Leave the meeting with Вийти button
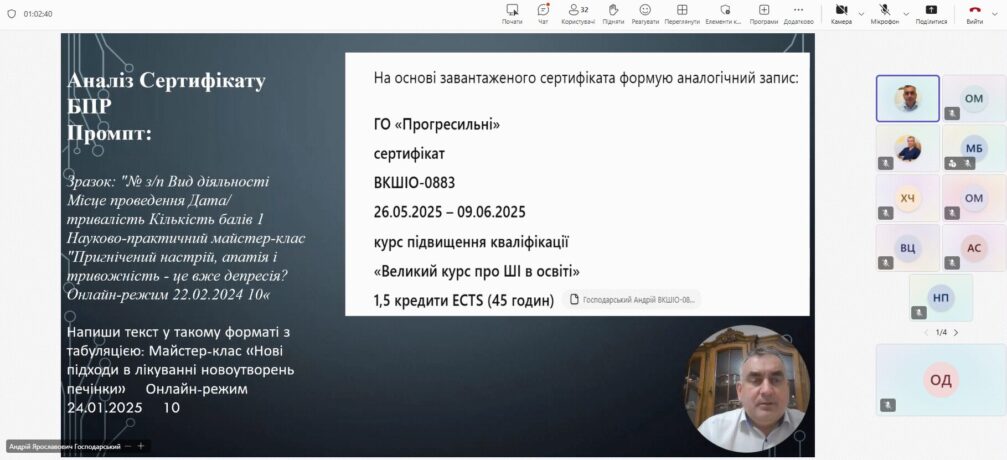The image size is (1007, 460). coord(974,13)
